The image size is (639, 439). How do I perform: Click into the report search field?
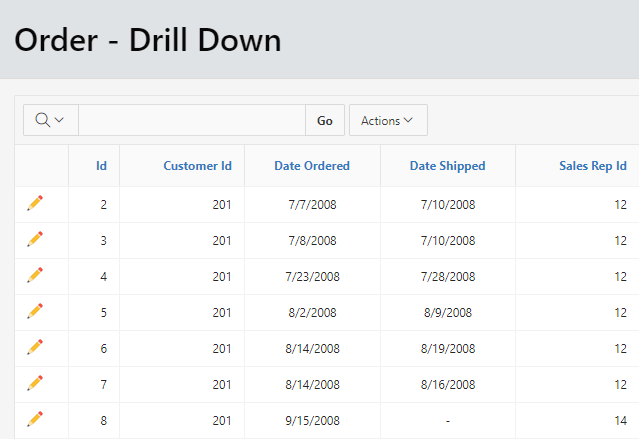(x=191, y=120)
